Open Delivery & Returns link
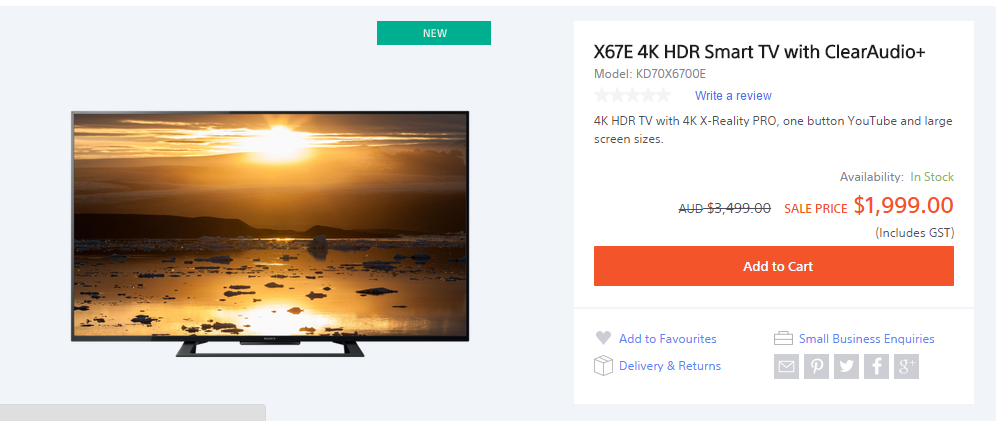Screen dimensions: 996x421 (670, 366)
